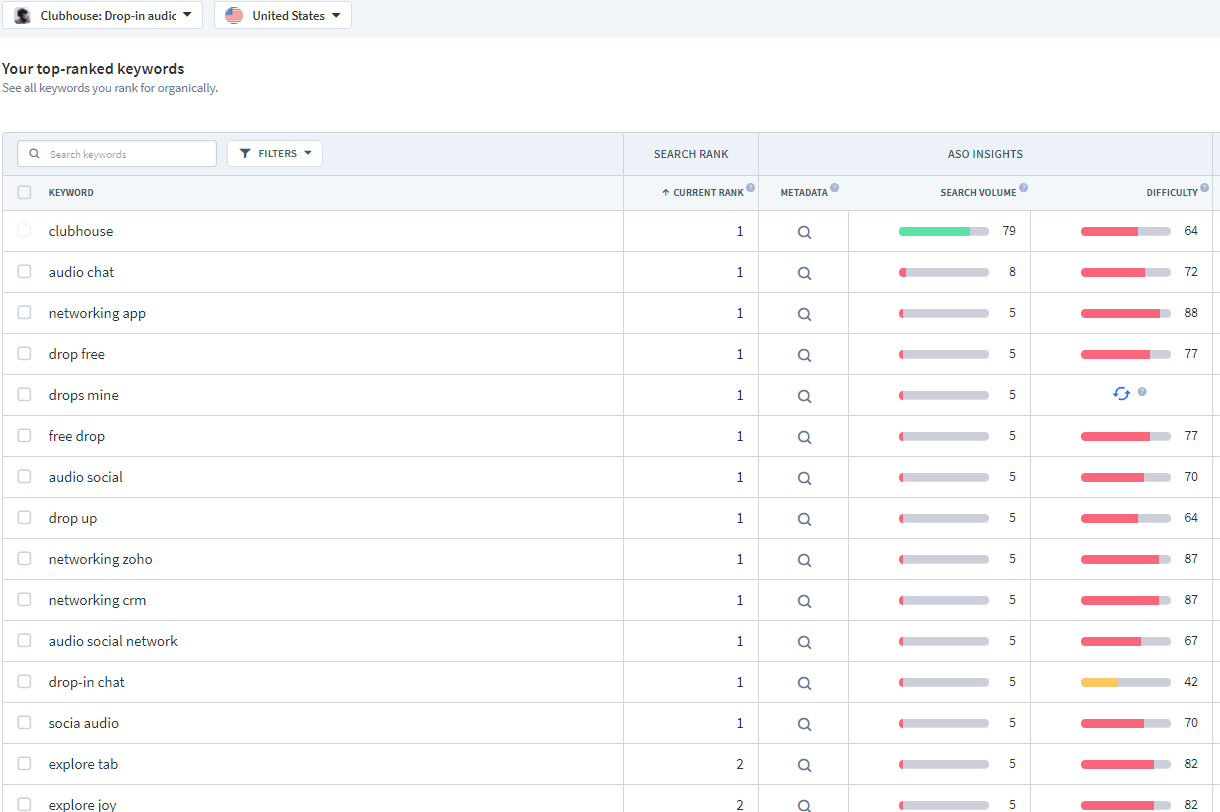Click Difficulty column help icon
The height and width of the screenshot is (812, 1220).
(x=1204, y=187)
